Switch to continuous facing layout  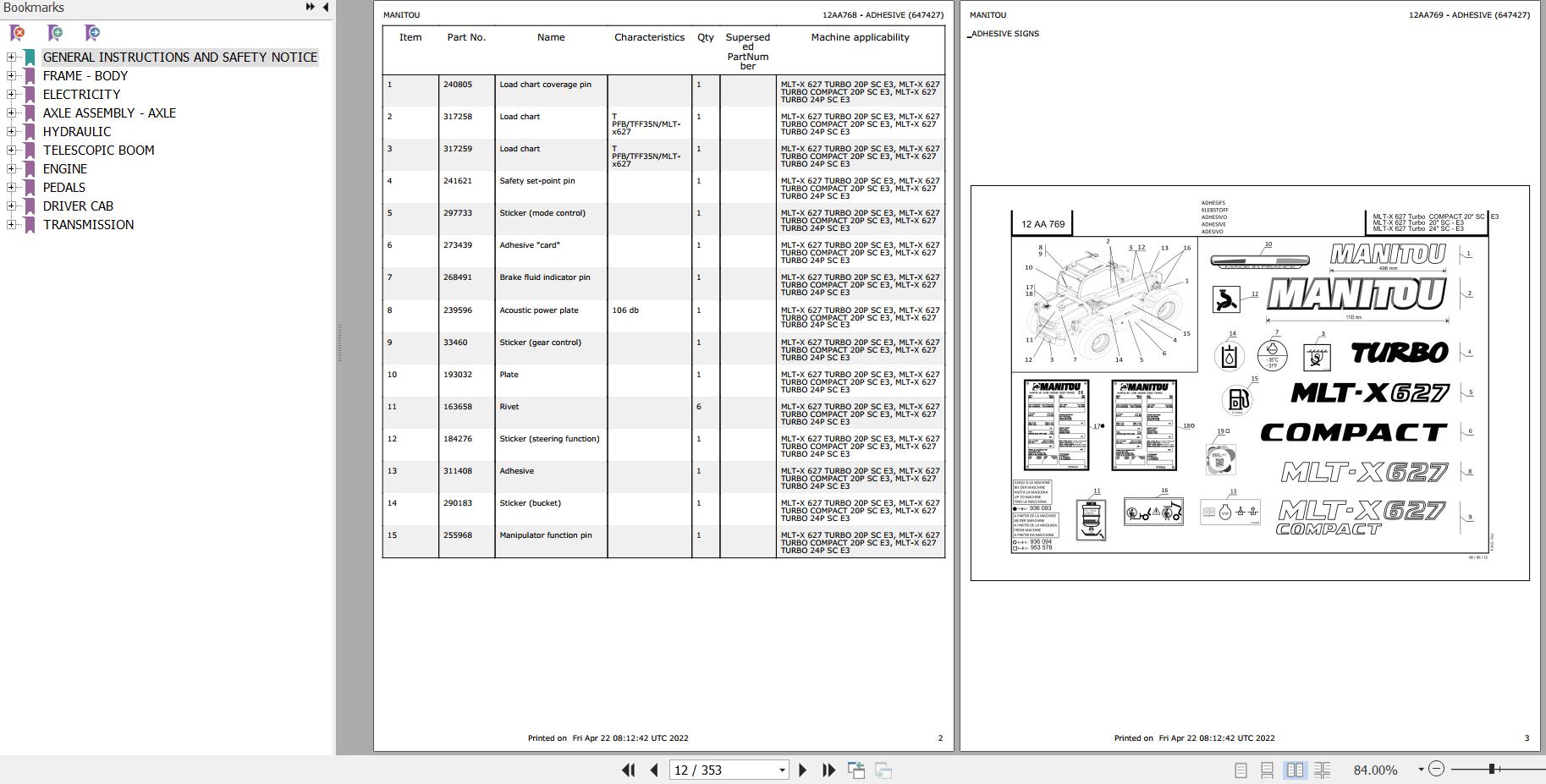(x=1322, y=770)
